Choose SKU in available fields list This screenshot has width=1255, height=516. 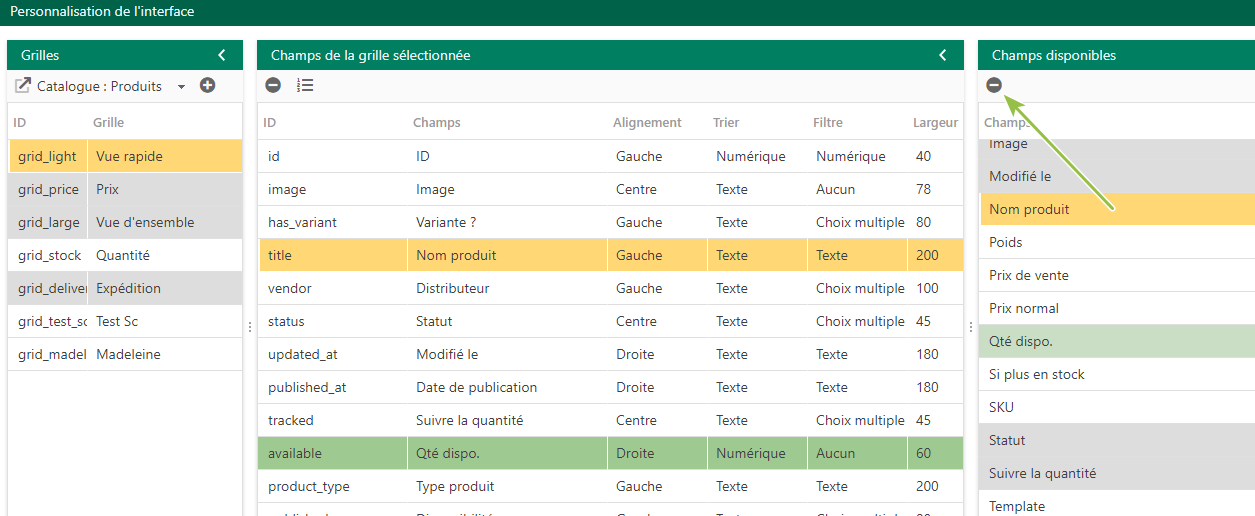[1117, 407]
